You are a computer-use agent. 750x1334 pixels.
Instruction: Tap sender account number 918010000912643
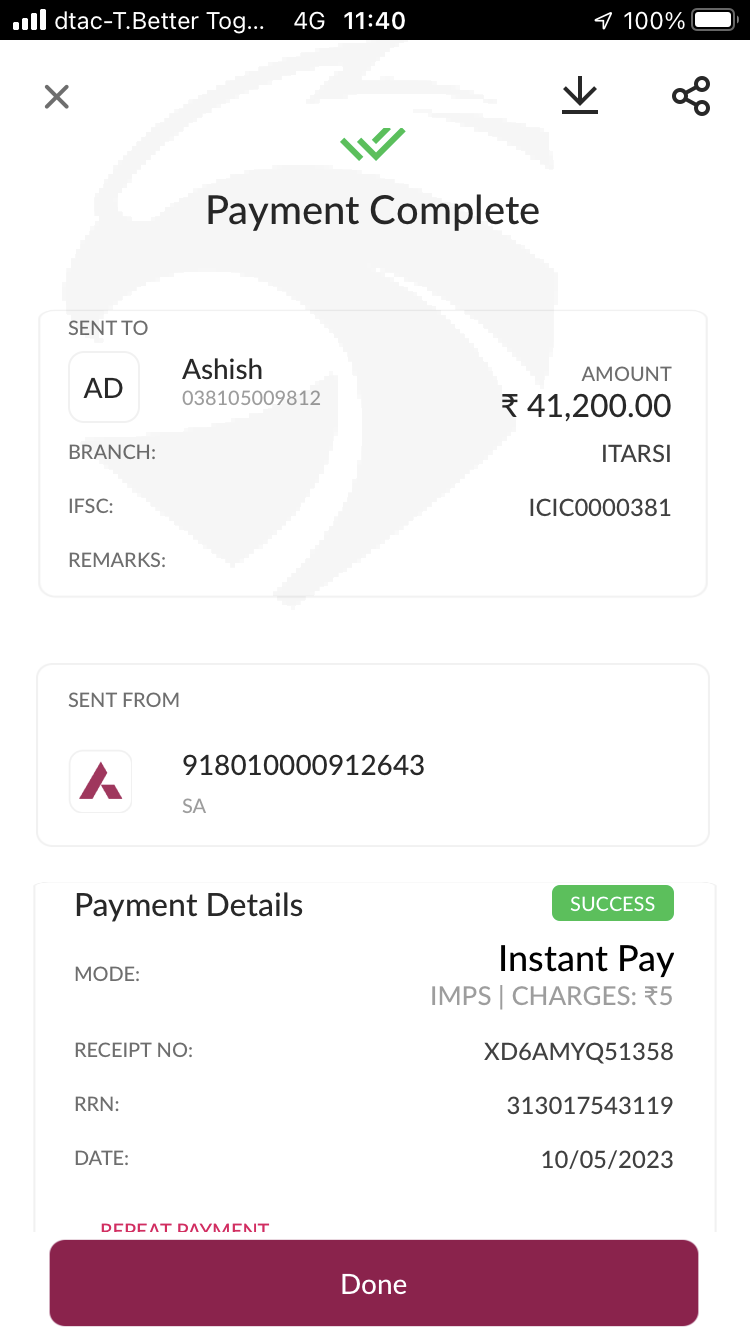point(303,766)
